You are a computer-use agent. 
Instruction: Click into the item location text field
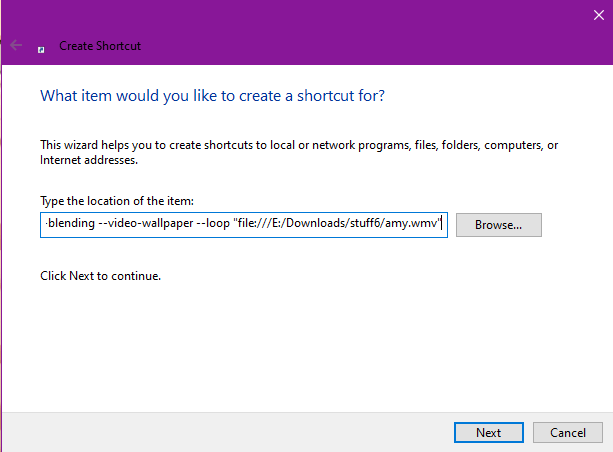(244, 225)
